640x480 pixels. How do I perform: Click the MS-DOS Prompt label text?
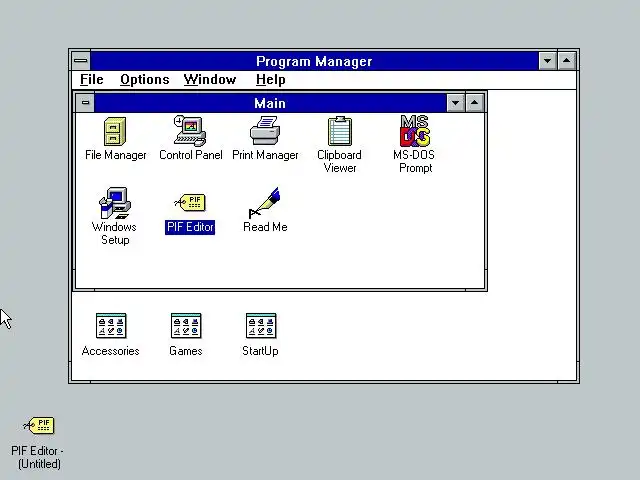[x=415, y=161]
